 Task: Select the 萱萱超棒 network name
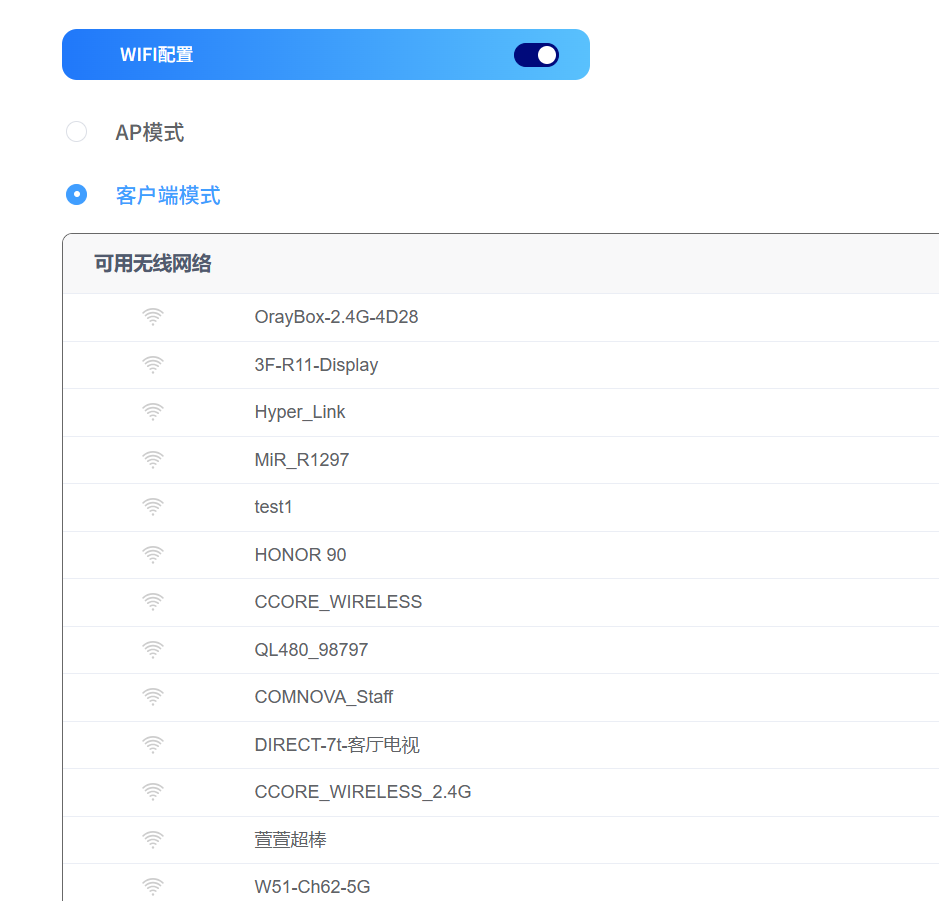[x=290, y=840]
